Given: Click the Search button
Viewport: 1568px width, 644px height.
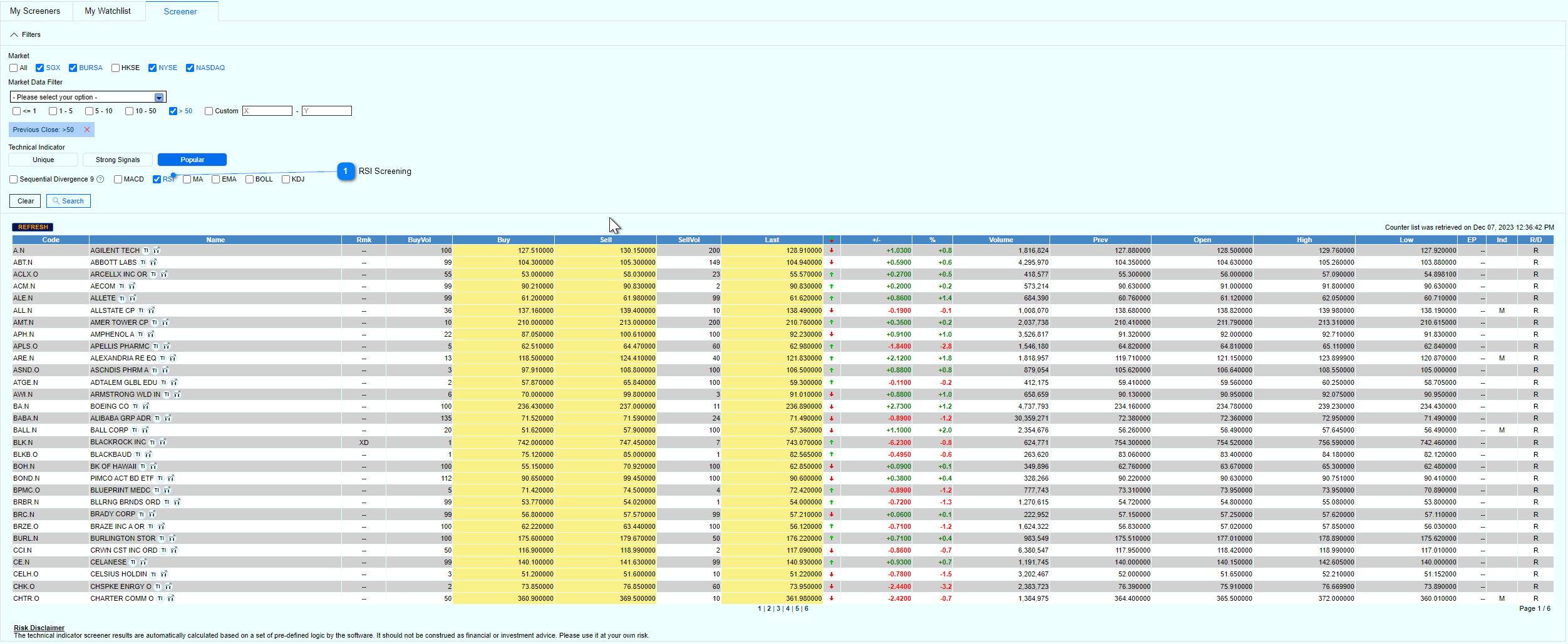Looking at the screenshot, I should (68, 201).
